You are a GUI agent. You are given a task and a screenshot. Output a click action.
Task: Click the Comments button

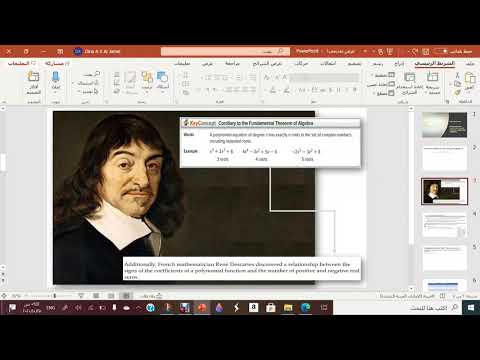[x=21, y=63]
